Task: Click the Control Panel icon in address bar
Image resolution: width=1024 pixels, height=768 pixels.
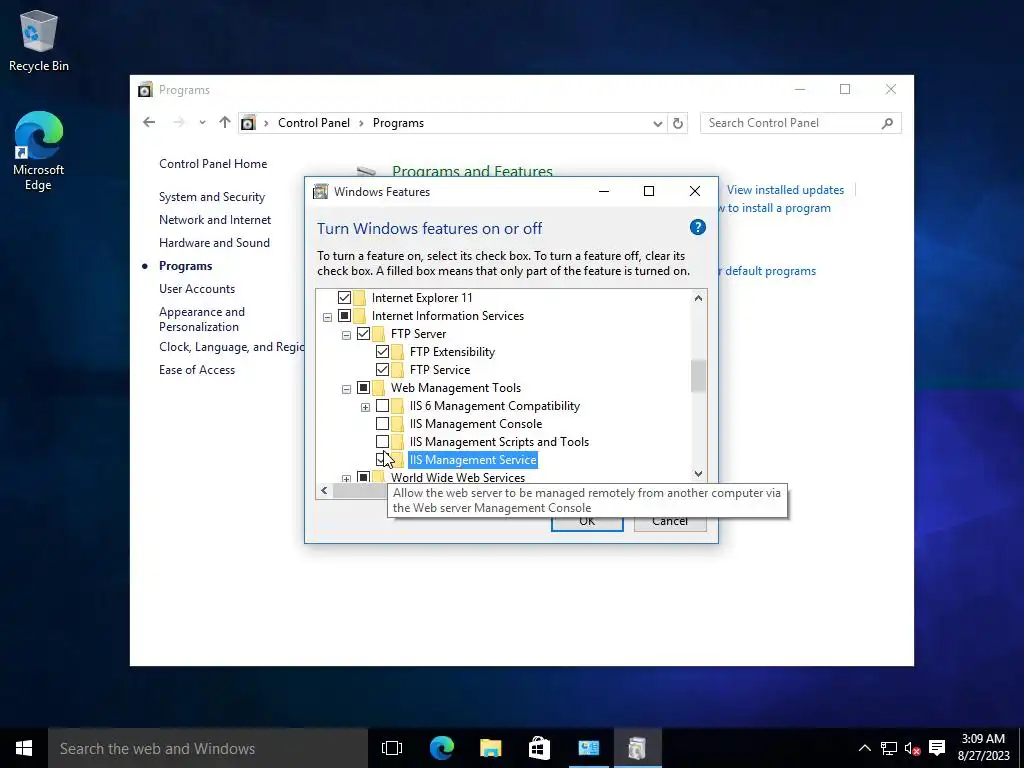Action: click(x=248, y=123)
